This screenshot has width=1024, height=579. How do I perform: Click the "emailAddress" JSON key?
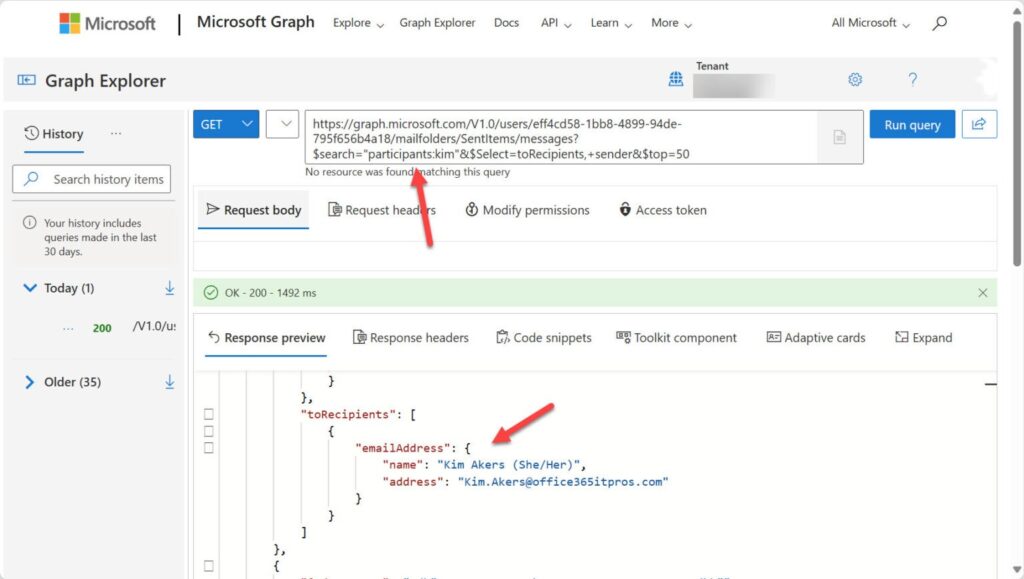[403, 448]
